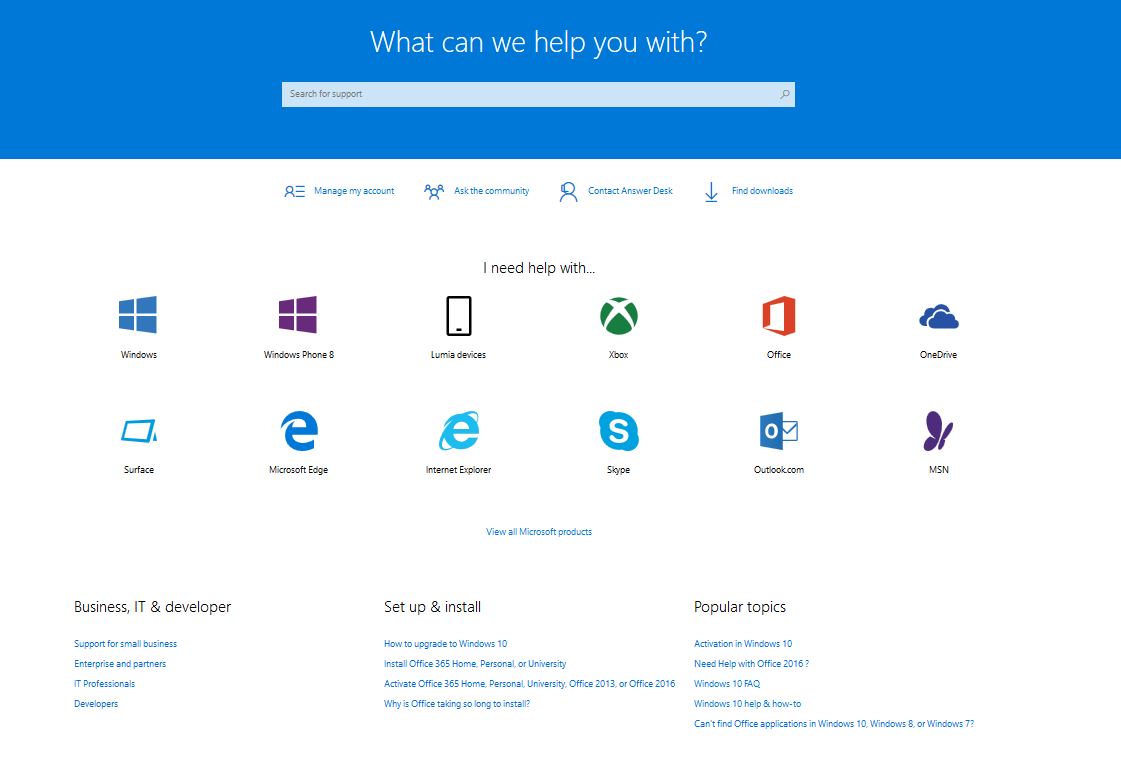Open Windows Phone 8 help icon
Viewport: 1121px width, 762px height.
[x=298, y=315]
